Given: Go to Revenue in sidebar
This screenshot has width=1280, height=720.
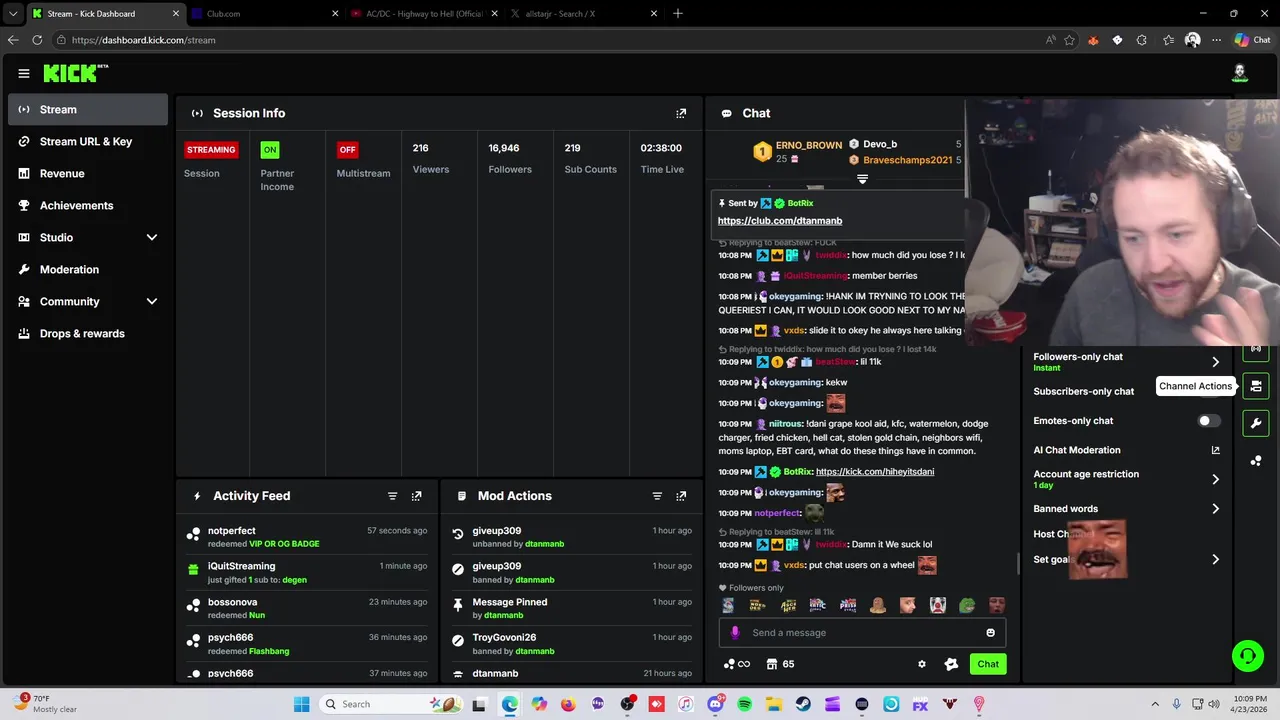Looking at the screenshot, I should (88, 173).
